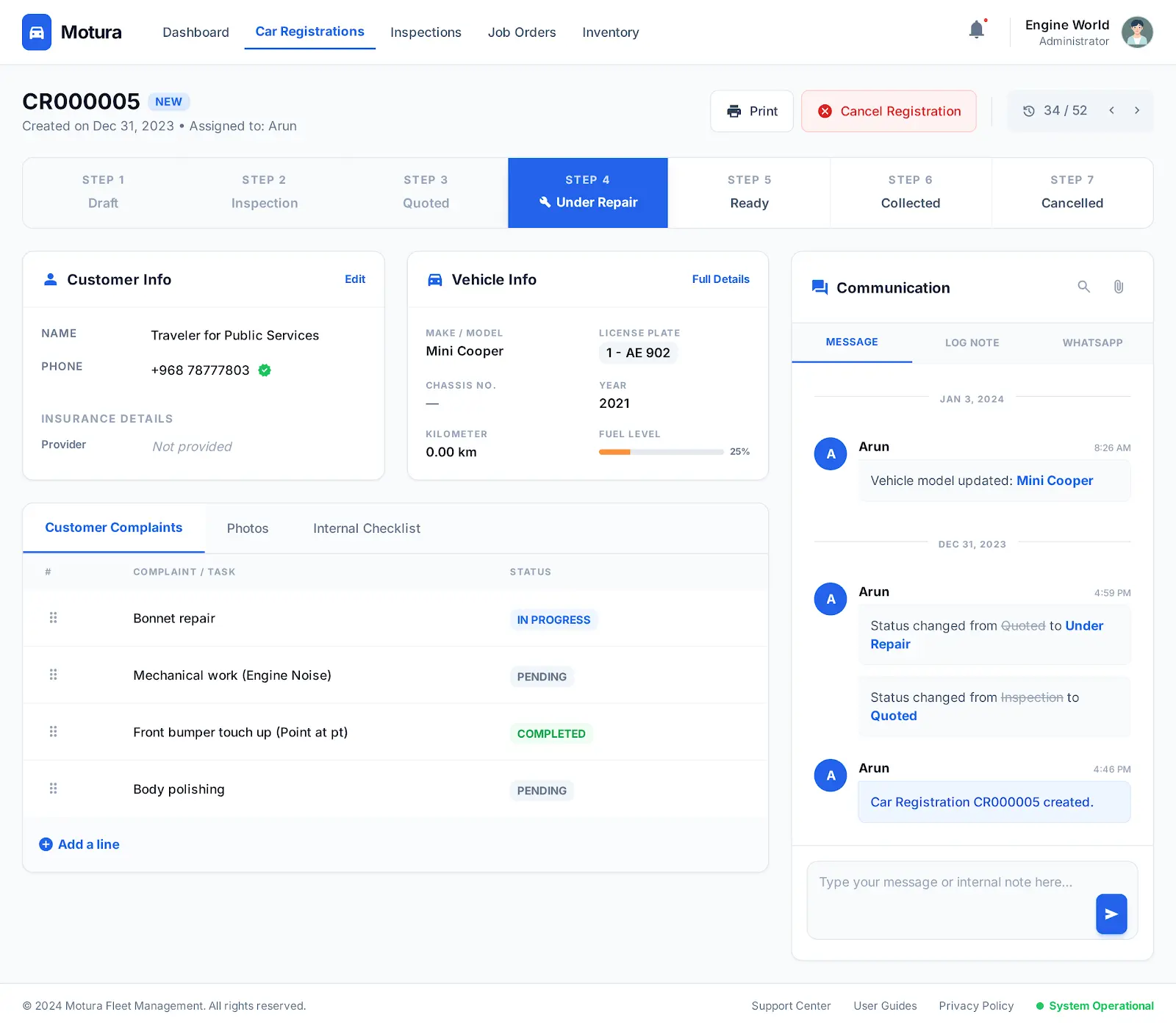Open Inspections in the top navigation
1176x1028 pixels.
coord(426,32)
